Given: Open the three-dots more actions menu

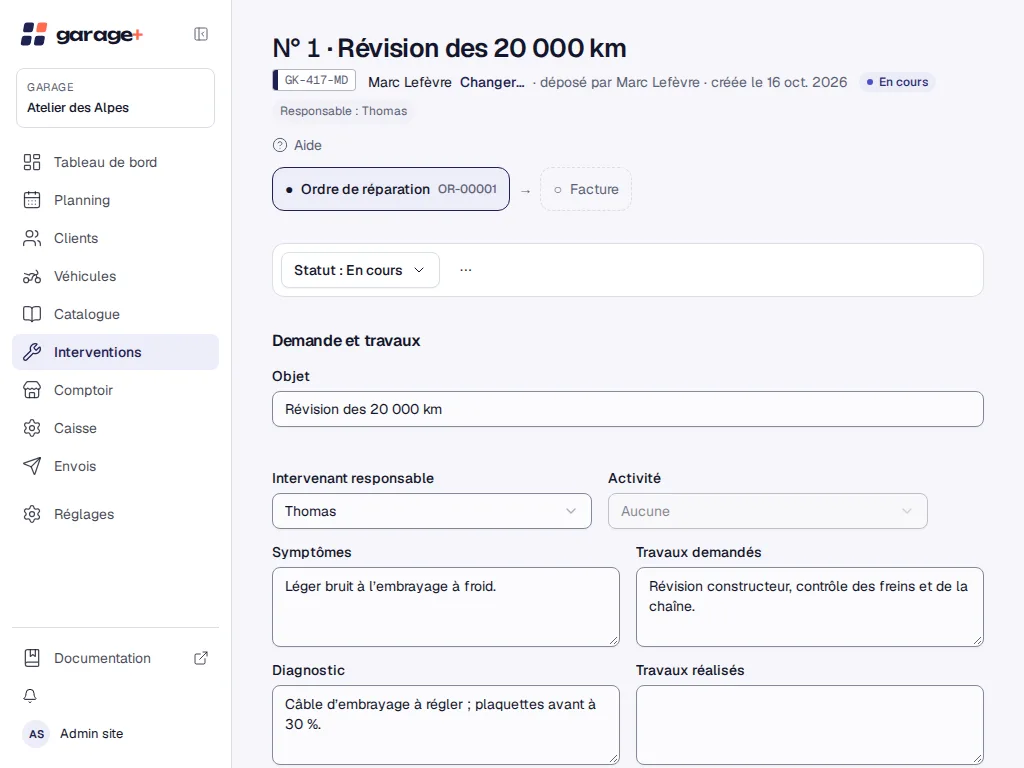Looking at the screenshot, I should tap(466, 270).
